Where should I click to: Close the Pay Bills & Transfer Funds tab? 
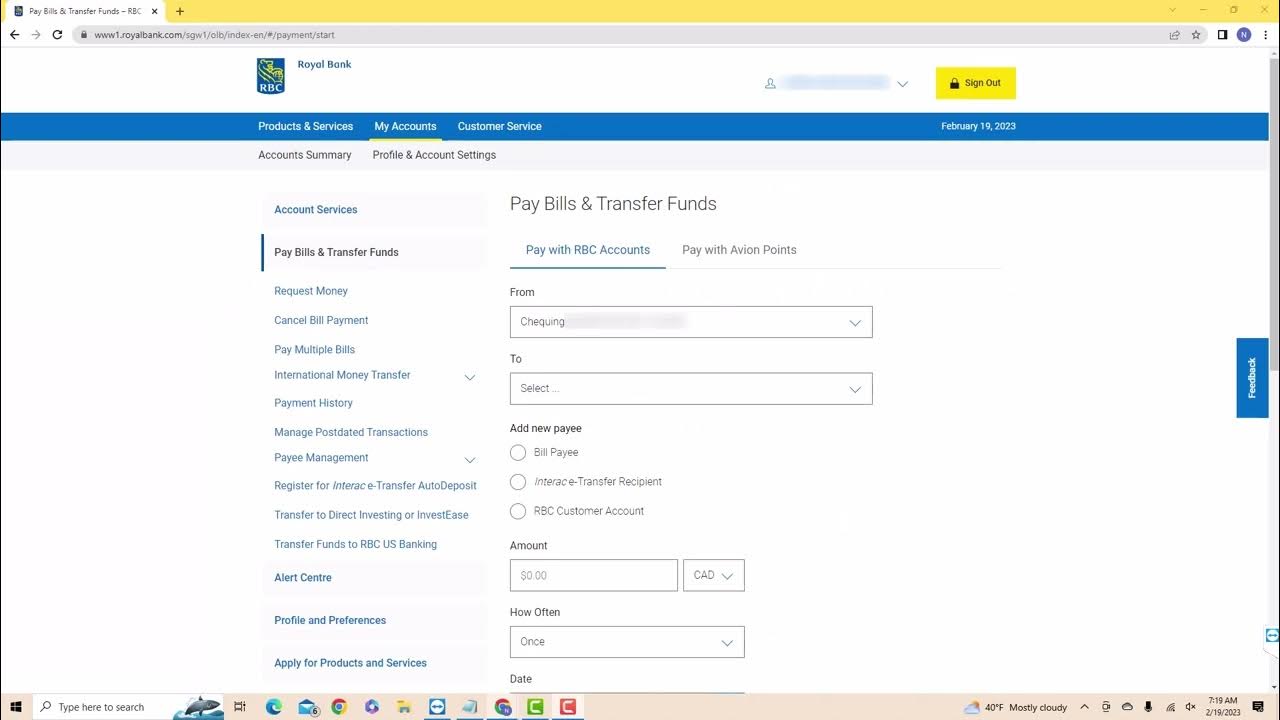click(155, 11)
